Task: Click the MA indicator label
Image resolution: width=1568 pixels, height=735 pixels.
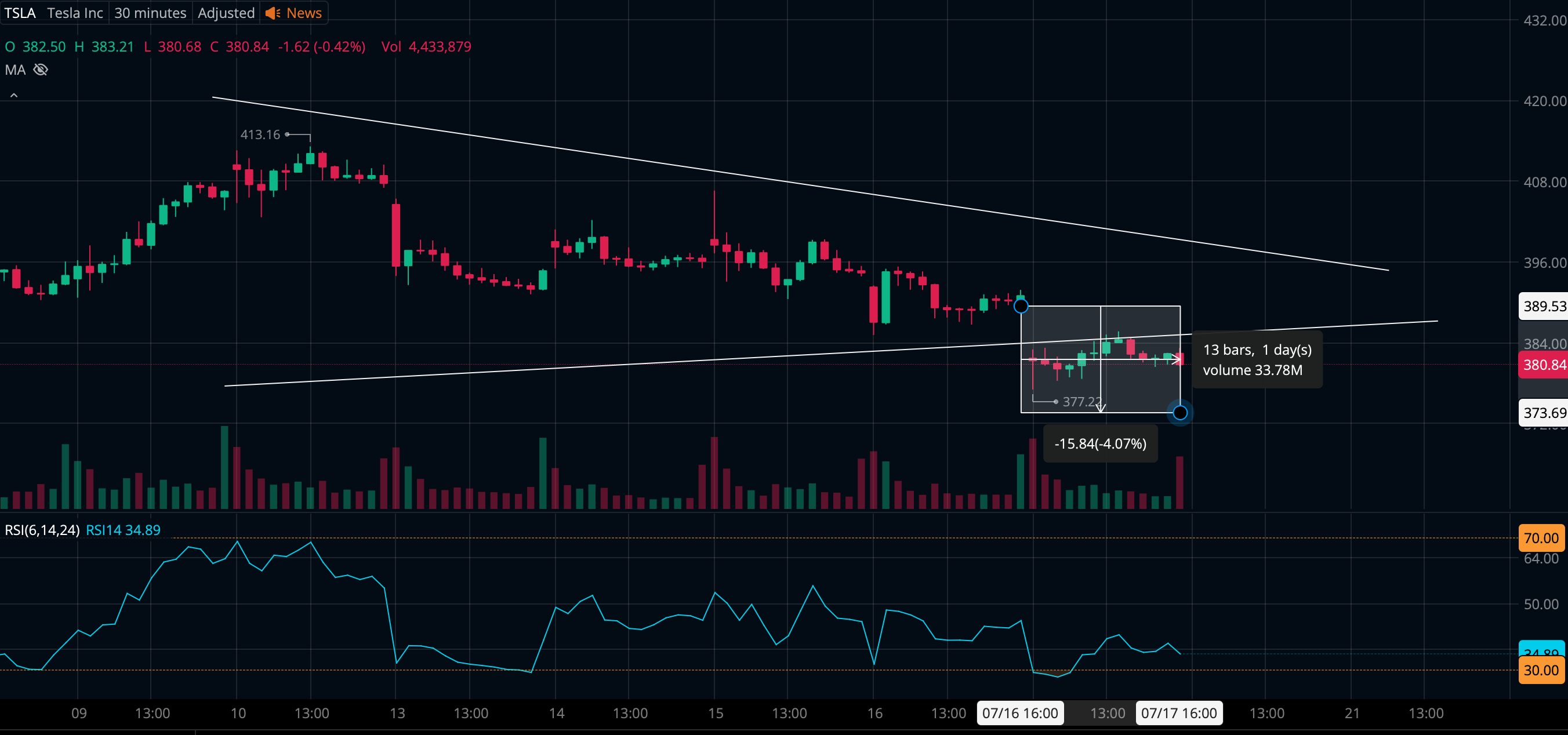Action: [x=15, y=70]
